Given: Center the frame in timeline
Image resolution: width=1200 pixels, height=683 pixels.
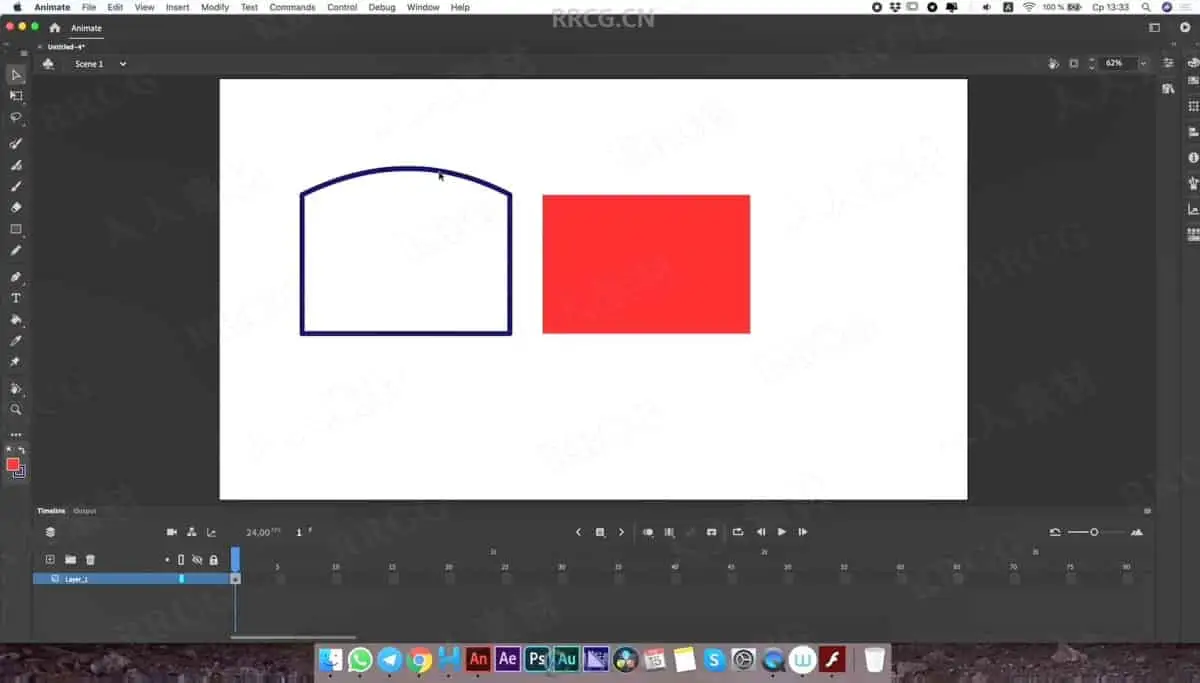Looking at the screenshot, I should click(711, 532).
